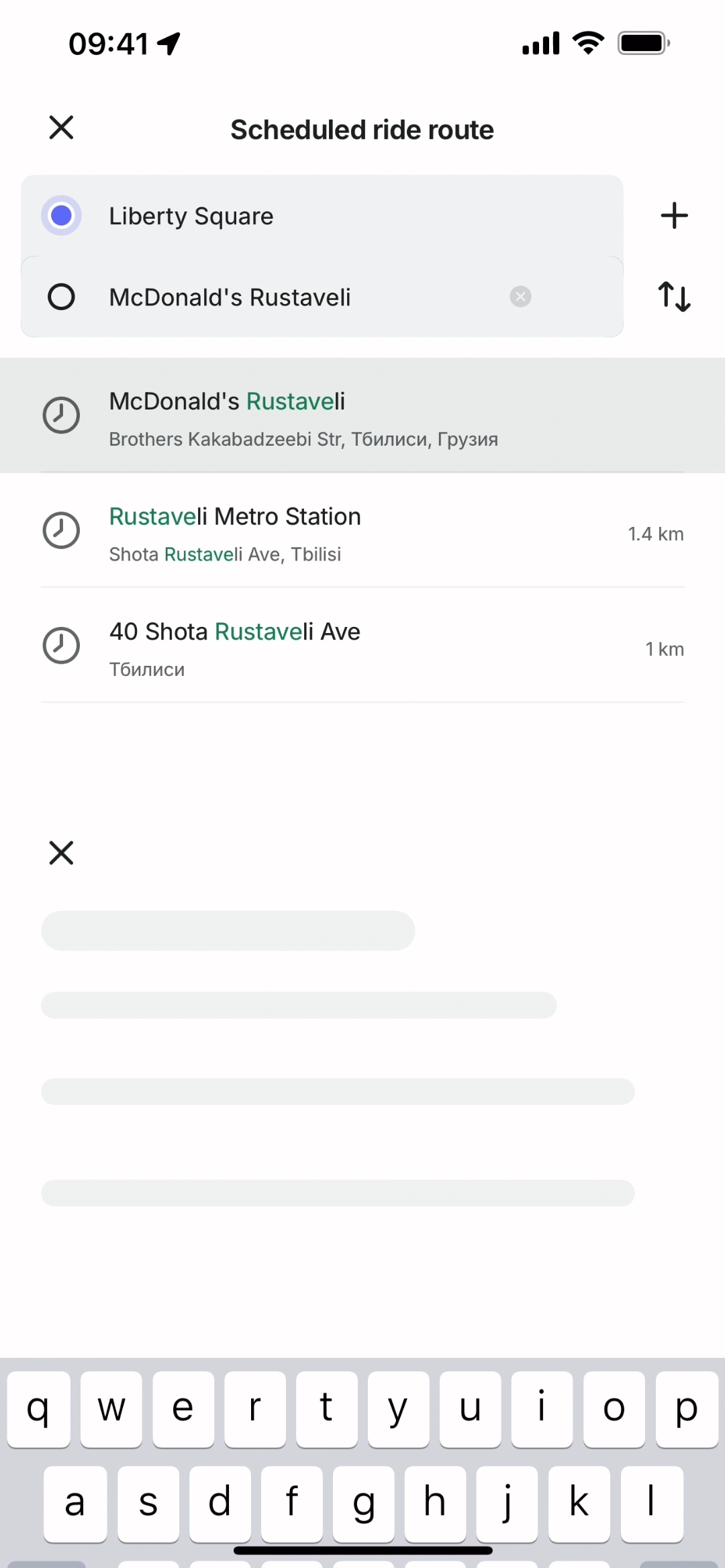Tap the destination circle marker
The height and width of the screenshot is (1568, 725).
point(61,297)
